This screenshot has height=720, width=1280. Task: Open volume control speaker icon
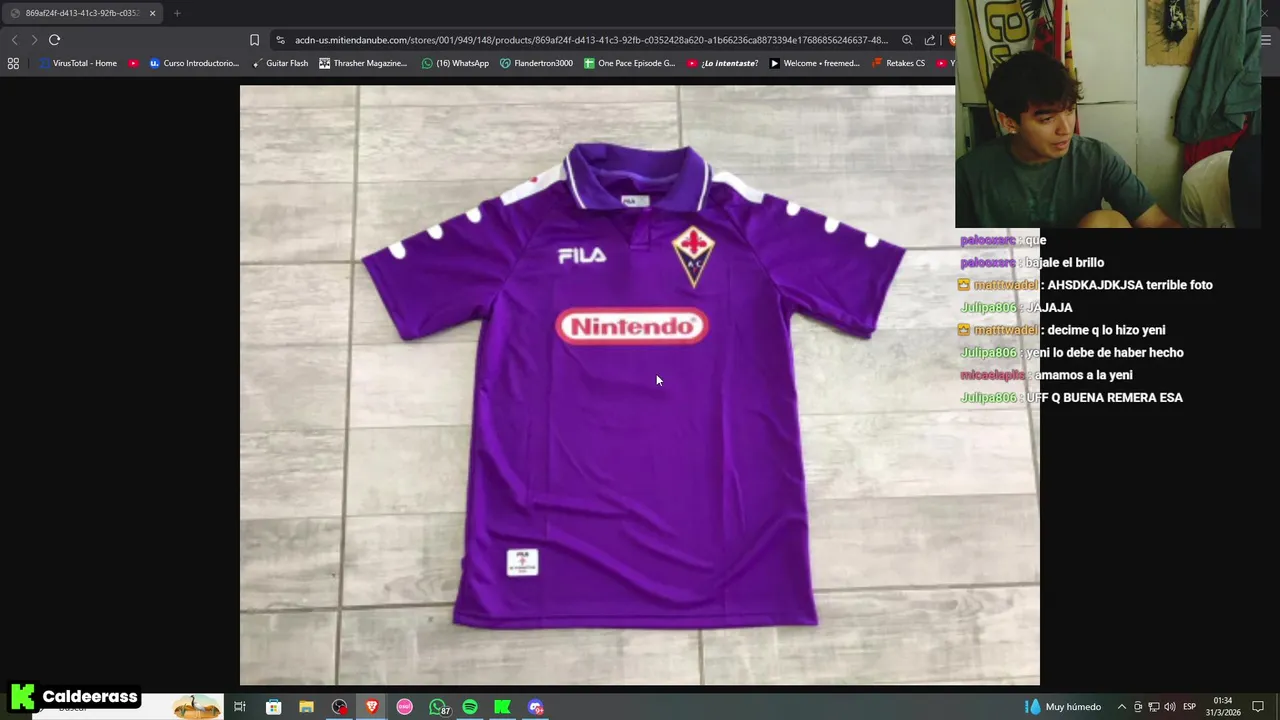click(1170, 707)
